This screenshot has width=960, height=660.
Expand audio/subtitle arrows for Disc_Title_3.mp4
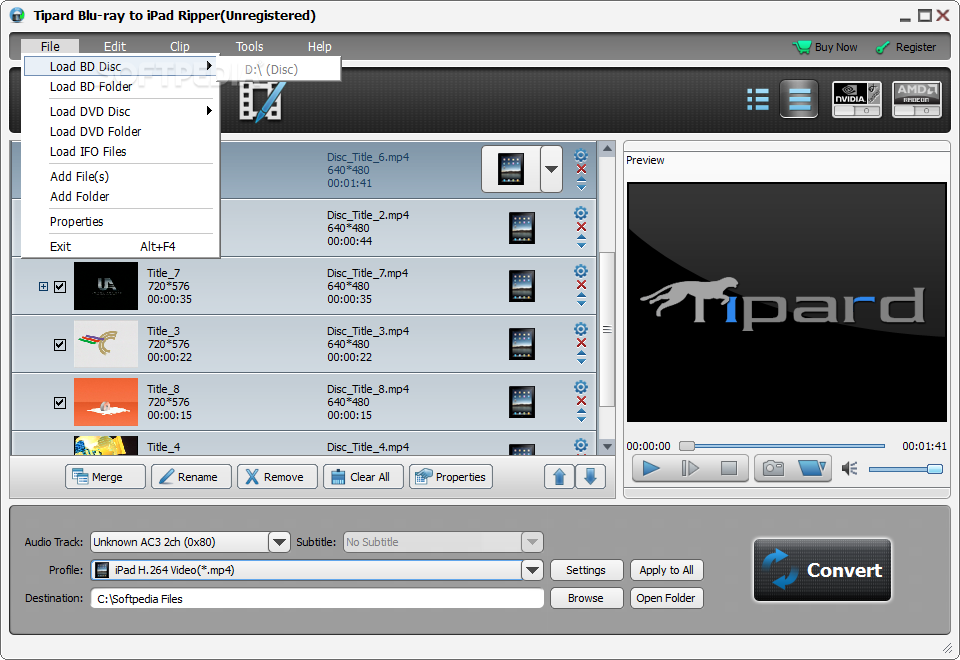pyautogui.click(x=581, y=358)
